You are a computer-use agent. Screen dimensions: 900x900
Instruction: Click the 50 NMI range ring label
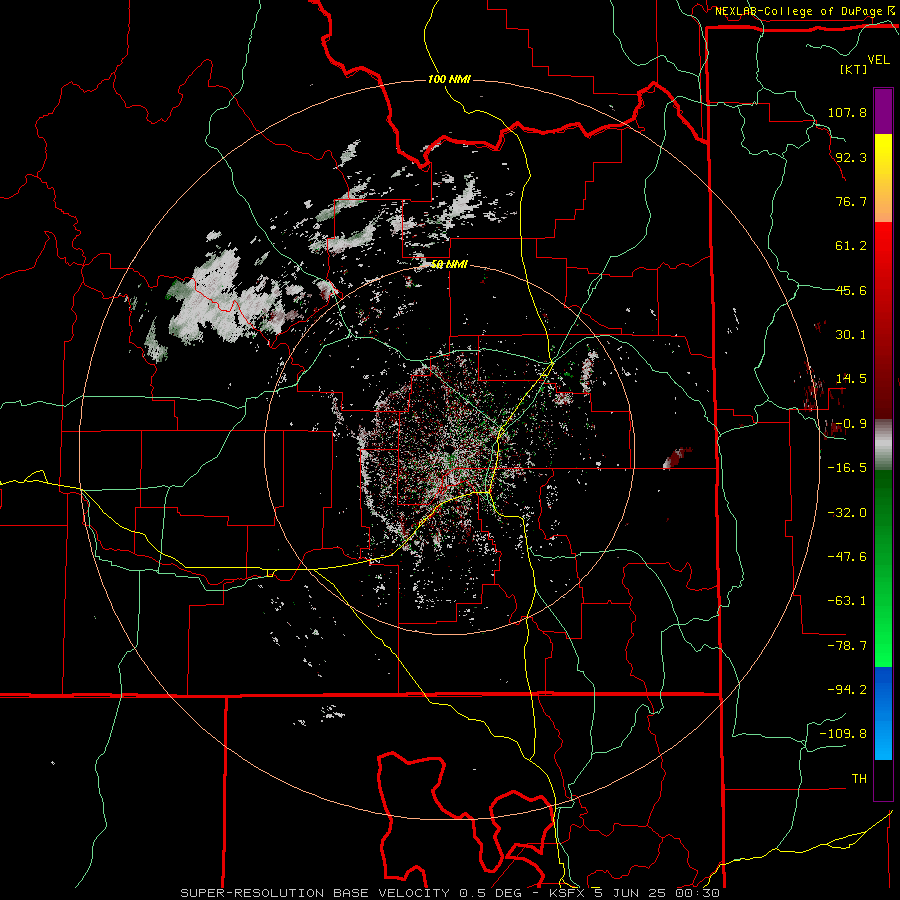point(449,265)
